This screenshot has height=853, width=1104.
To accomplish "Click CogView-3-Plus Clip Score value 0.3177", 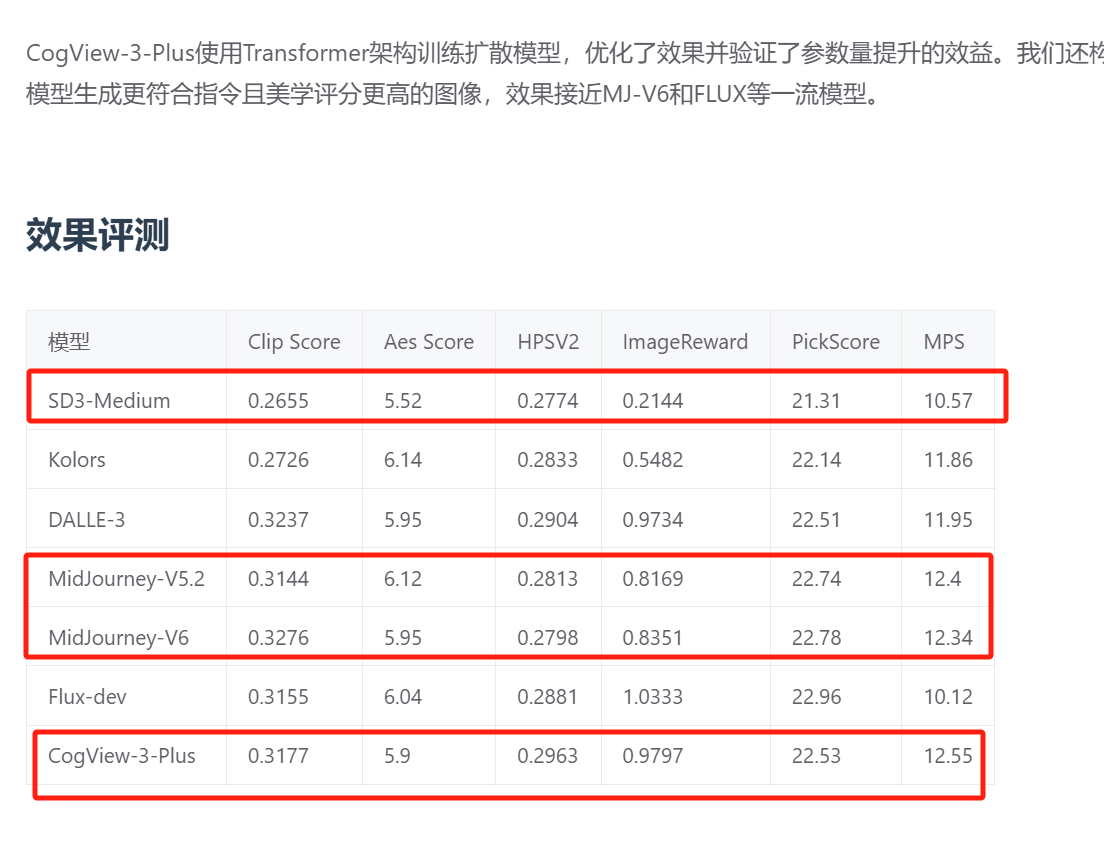I will pos(278,756).
